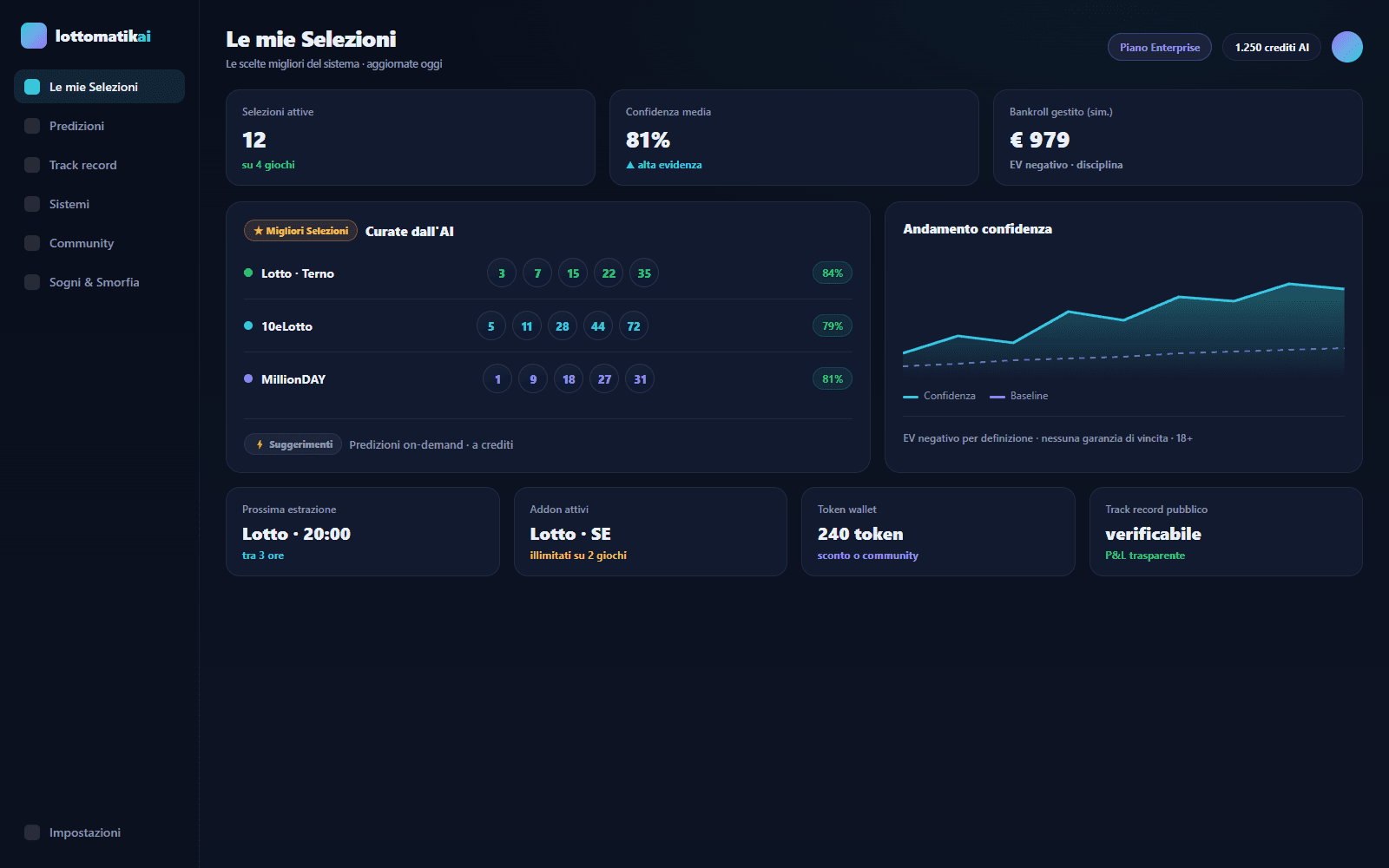
Task: Click the Sistemi sidebar icon
Action: point(32,204)
